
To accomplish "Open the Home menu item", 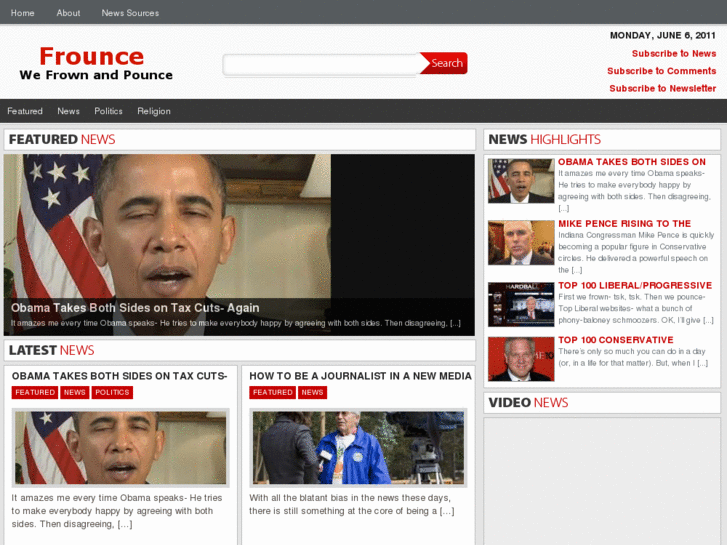I will click(22, 13).
